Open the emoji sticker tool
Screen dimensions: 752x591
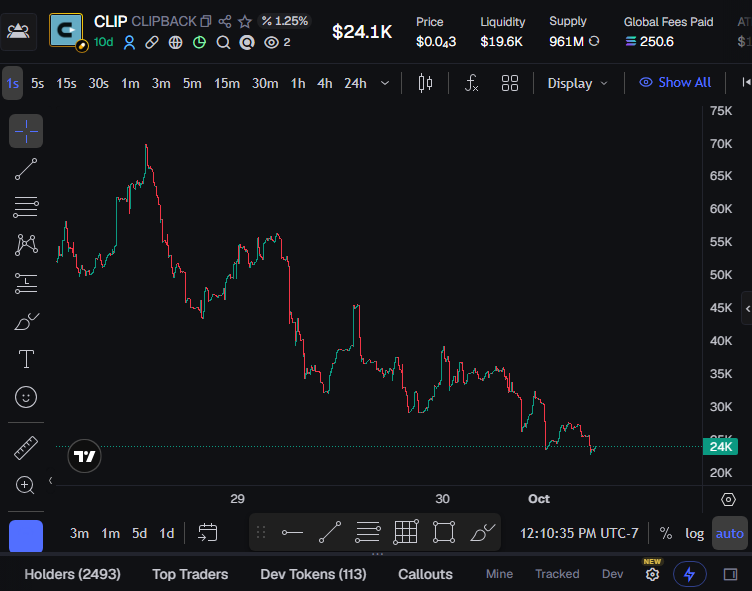26,397
